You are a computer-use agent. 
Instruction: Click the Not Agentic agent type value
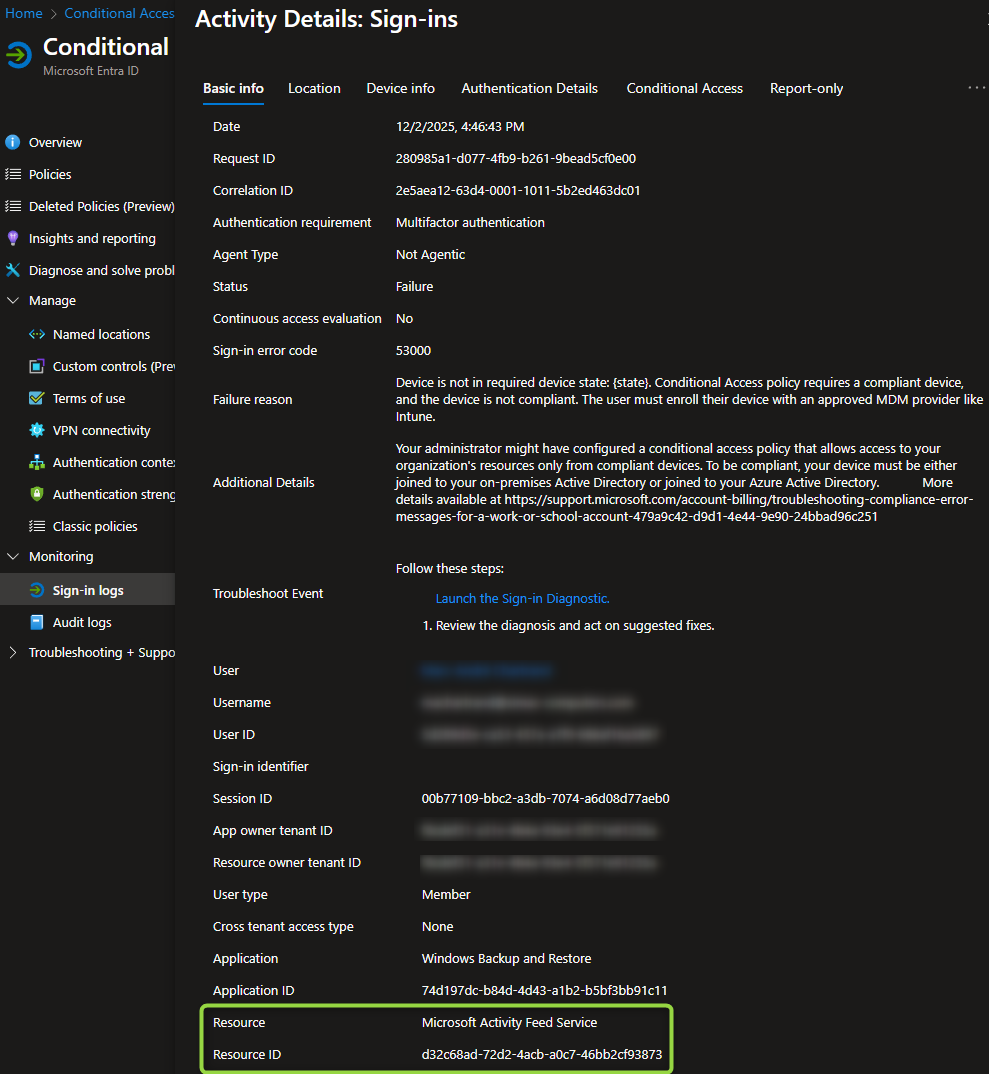point(430,254)
